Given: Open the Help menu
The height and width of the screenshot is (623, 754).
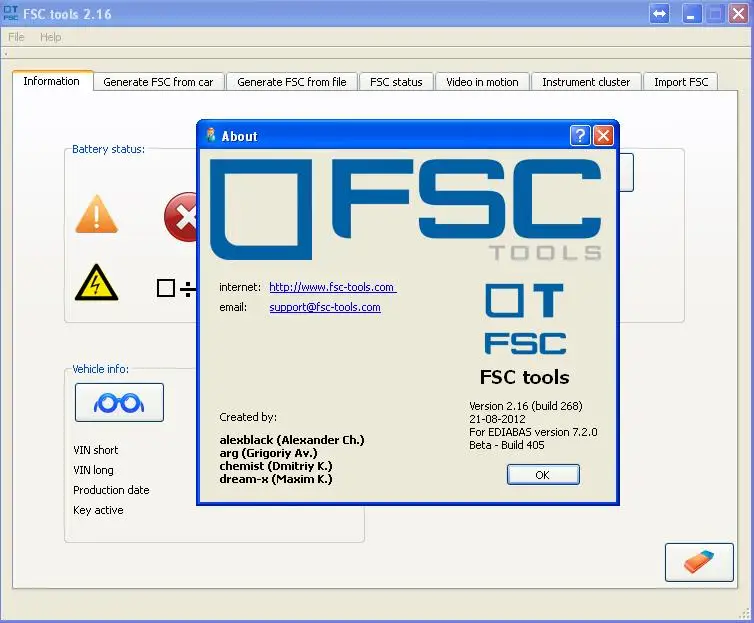Looking at the screenshot, I should [x=50, y=37].
